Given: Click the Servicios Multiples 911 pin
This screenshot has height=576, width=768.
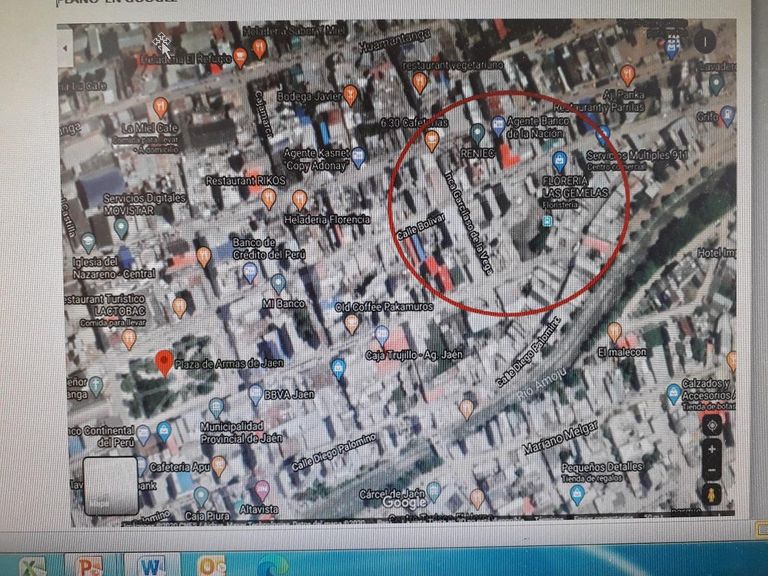Looking at the screenshot, I should [603, 136].
